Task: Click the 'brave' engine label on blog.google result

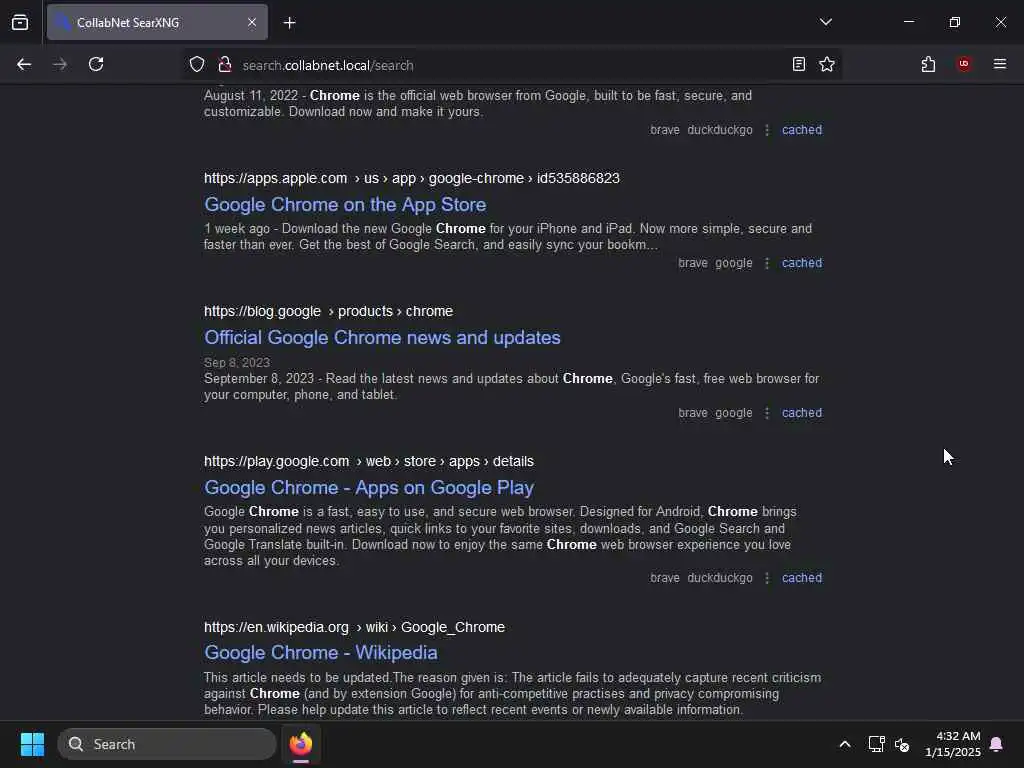Action: [x=692, y=413]
